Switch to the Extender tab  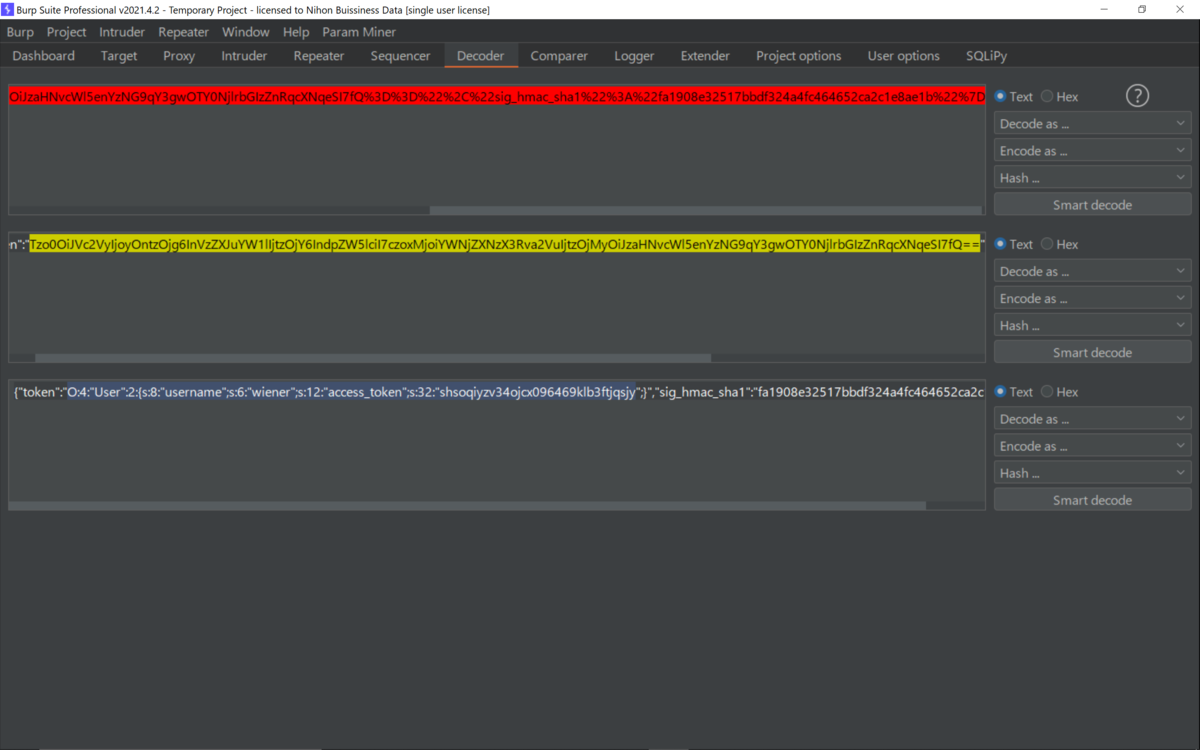pyautogui.click(x=705, y=56)
